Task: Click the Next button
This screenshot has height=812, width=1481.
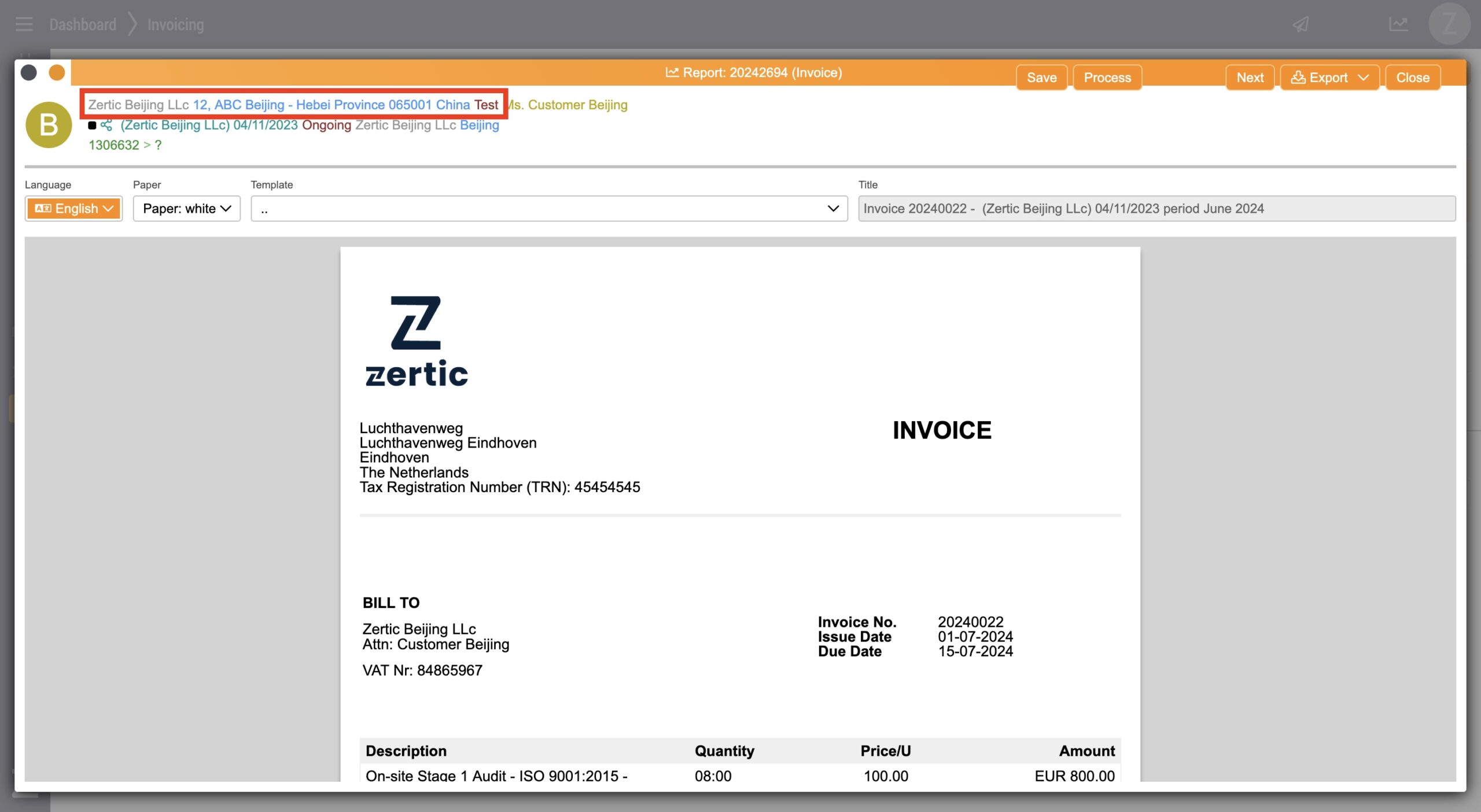Action: tap(1250, 77)
